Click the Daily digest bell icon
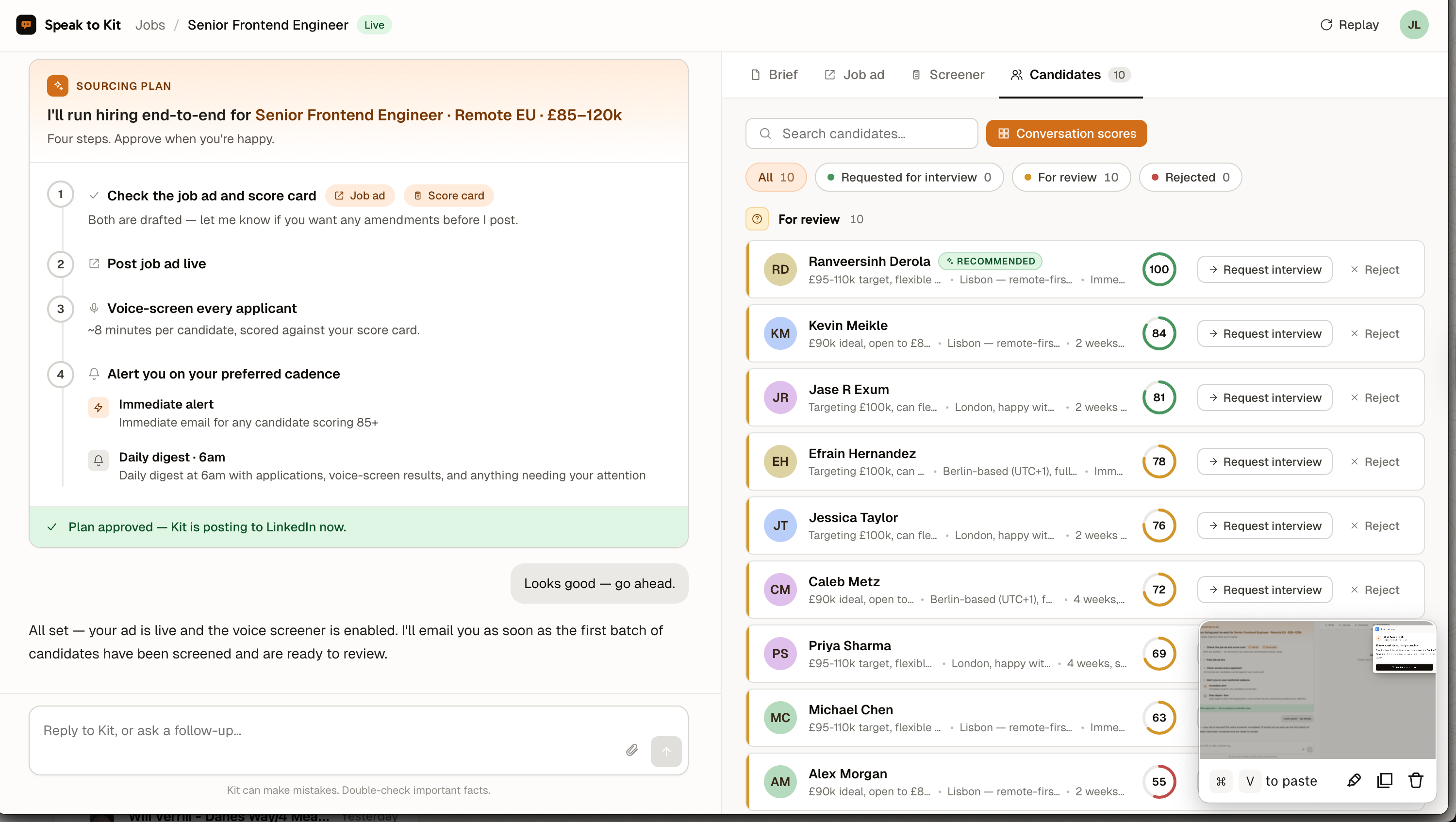 pyautogui.click(x=99, y=460)
